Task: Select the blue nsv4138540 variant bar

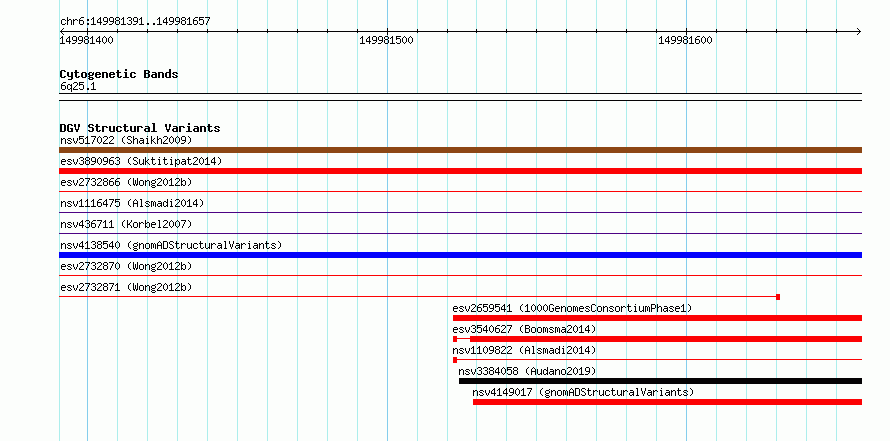Action: point(460,255)
